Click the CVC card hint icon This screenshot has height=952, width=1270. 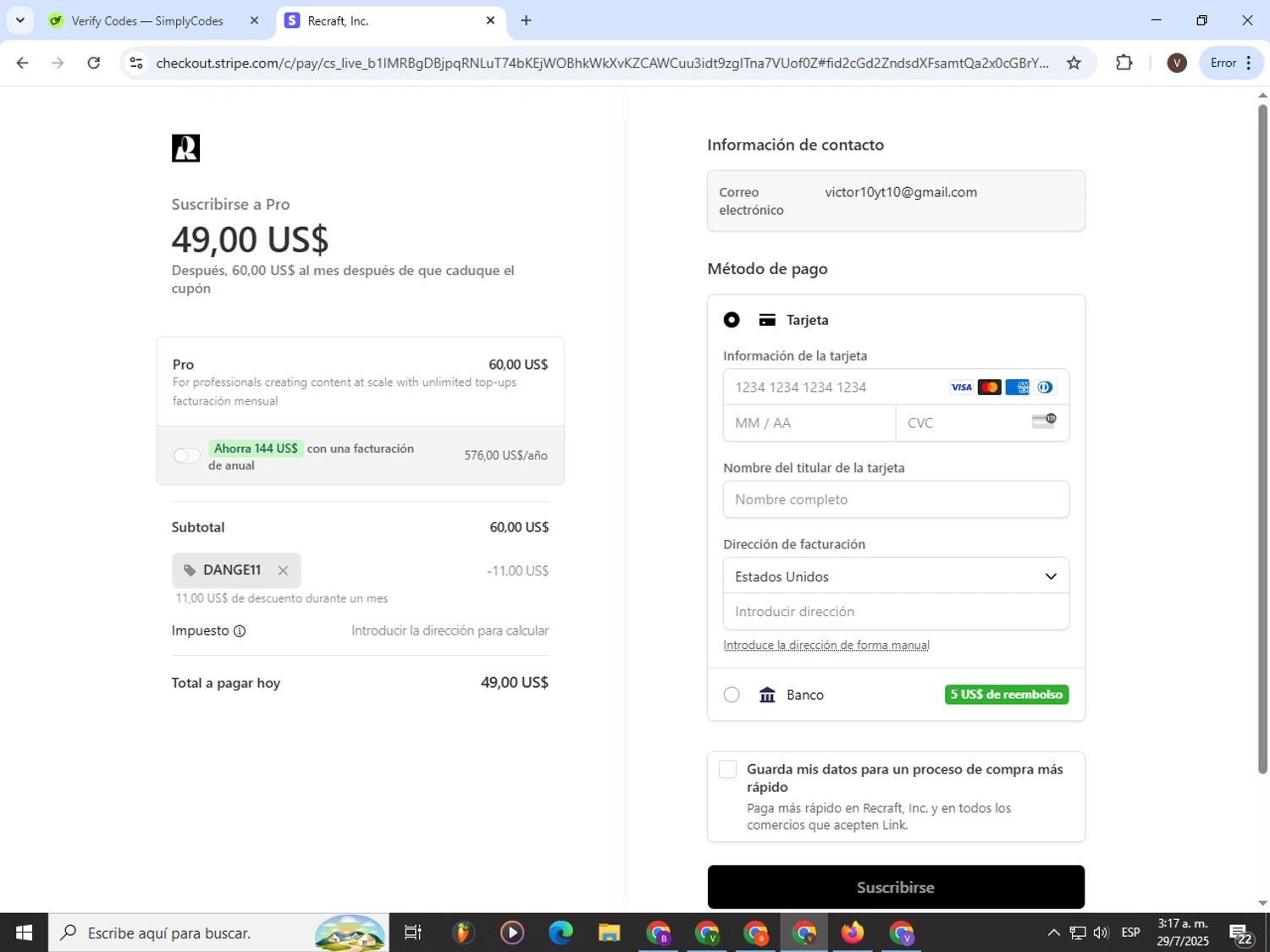(x=1044, y=421)
